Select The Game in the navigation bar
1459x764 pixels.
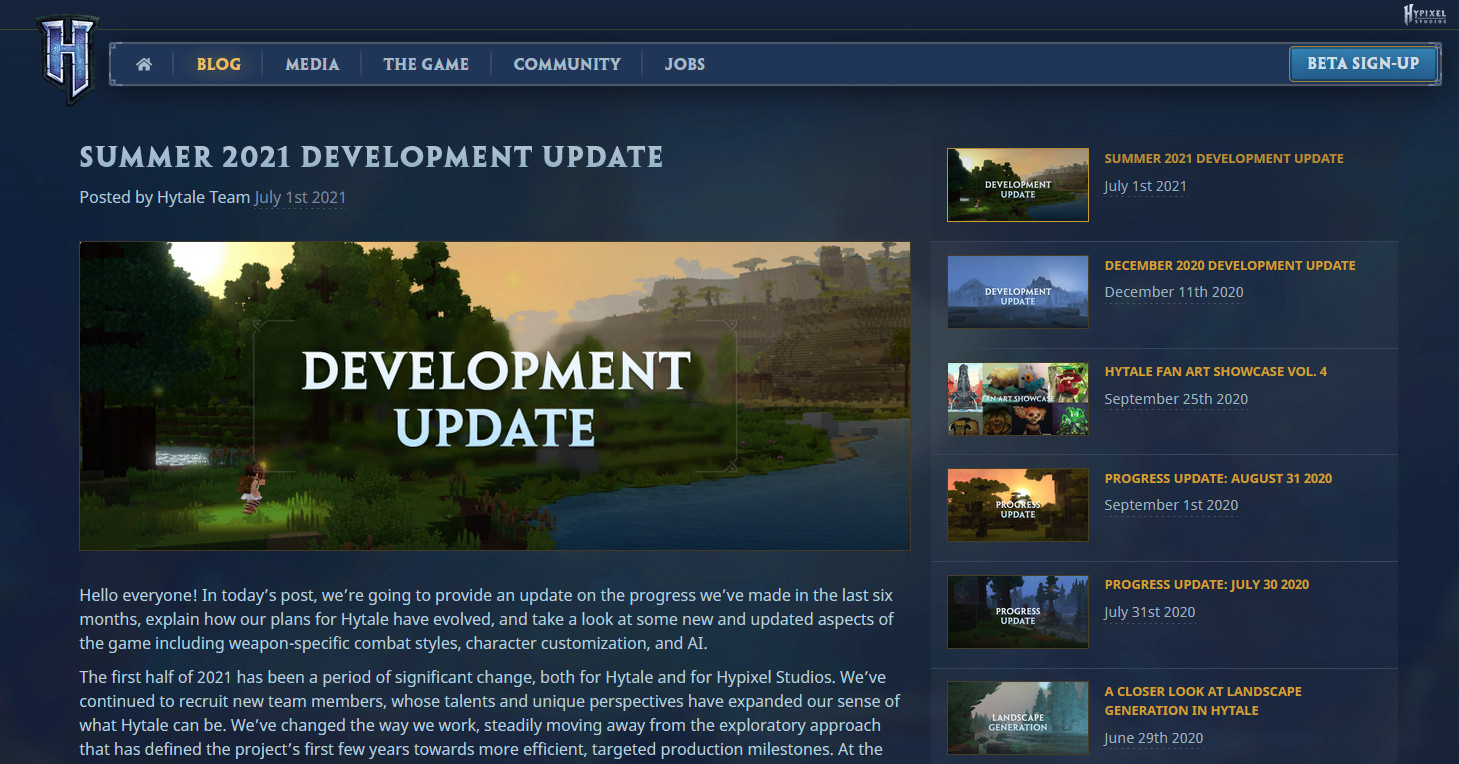(426, 64)
